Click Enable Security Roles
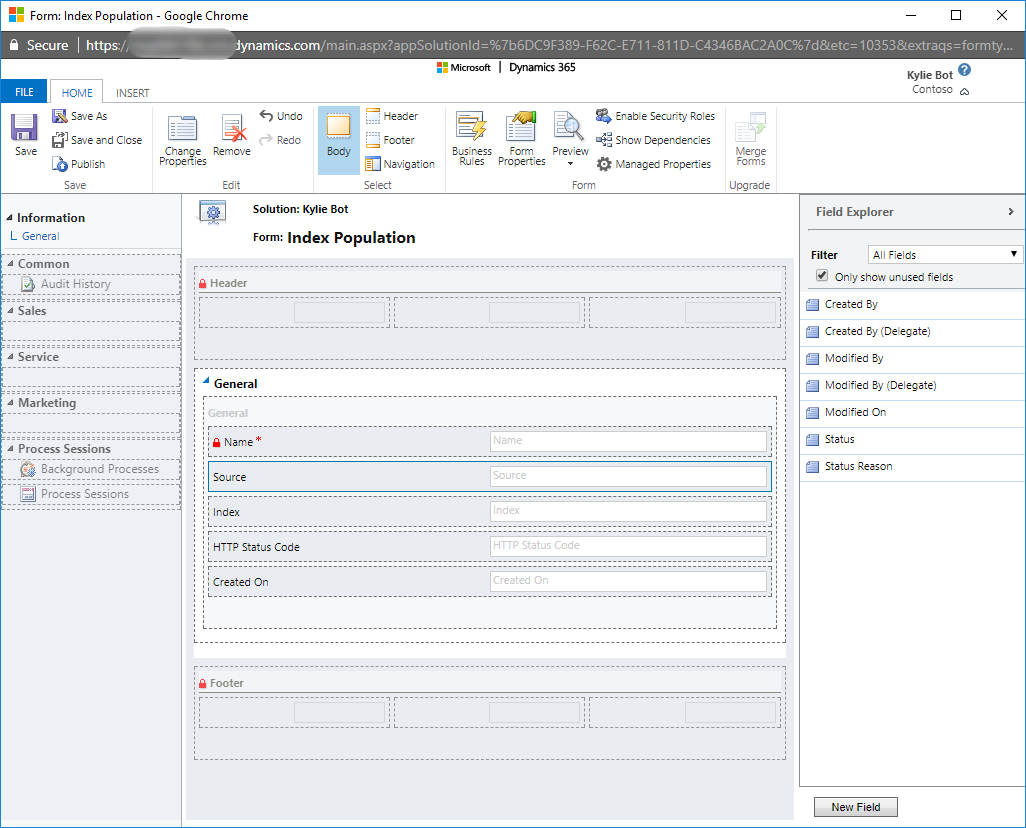The width and height of the screenshot is (1026, 828). [656, 116]
